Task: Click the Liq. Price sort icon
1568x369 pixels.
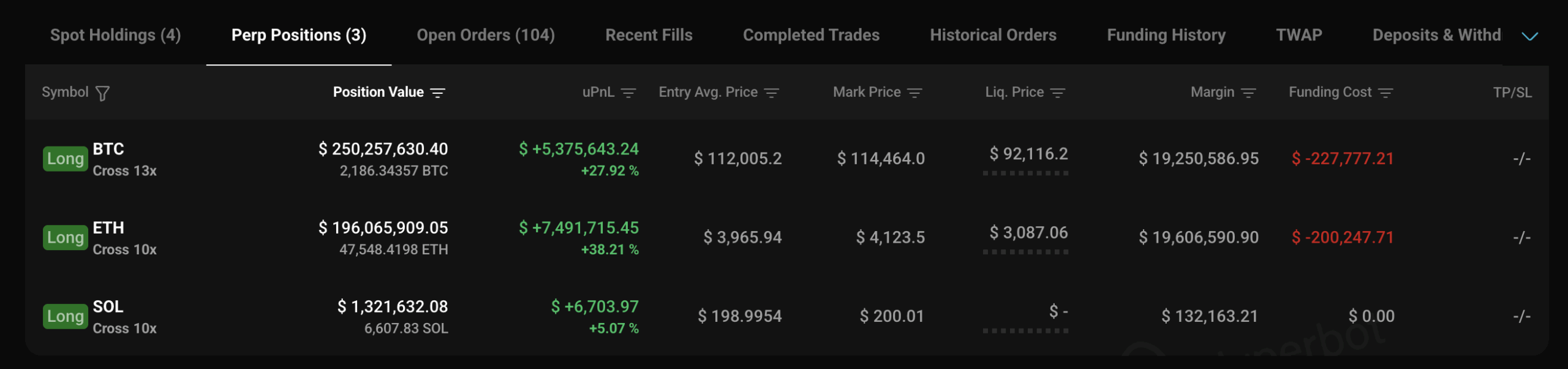Action: 1058,93
